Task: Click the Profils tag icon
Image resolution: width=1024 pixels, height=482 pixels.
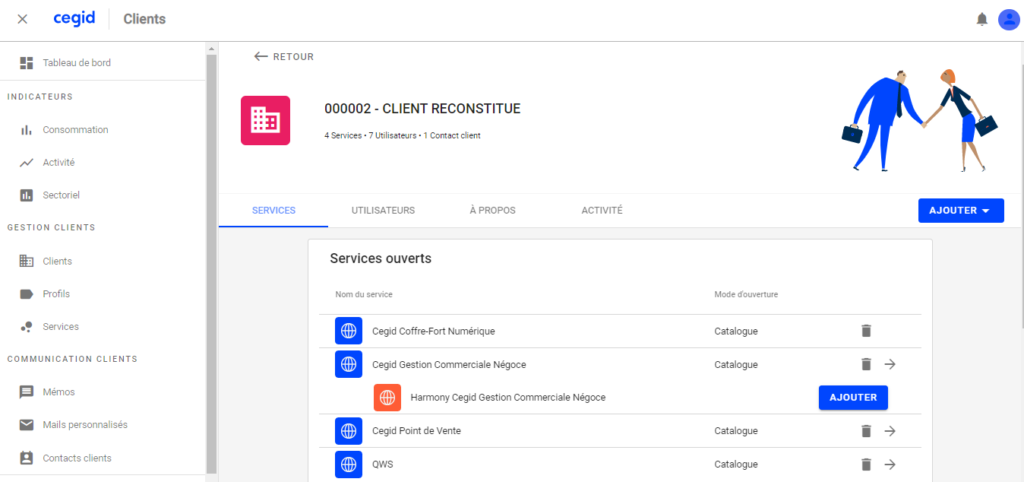Action: coord(26,294)
